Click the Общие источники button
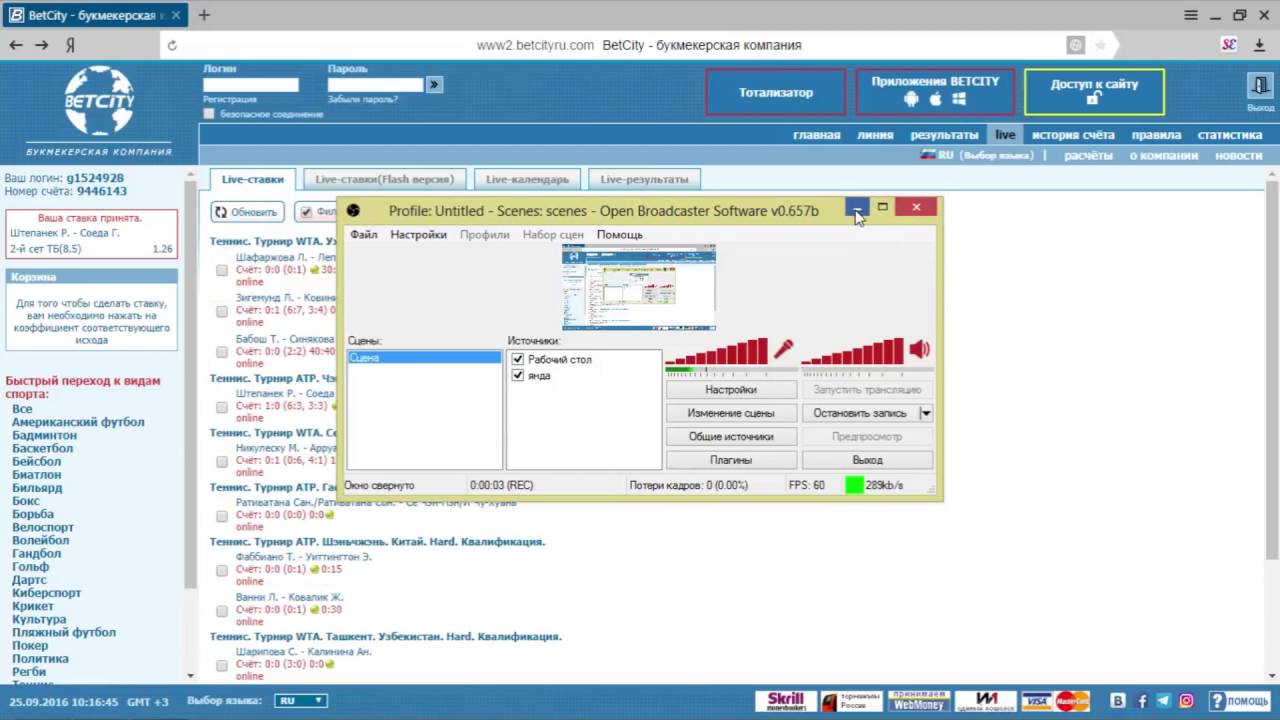Viewport: 1280px width, 720px height. pos(731,437)
